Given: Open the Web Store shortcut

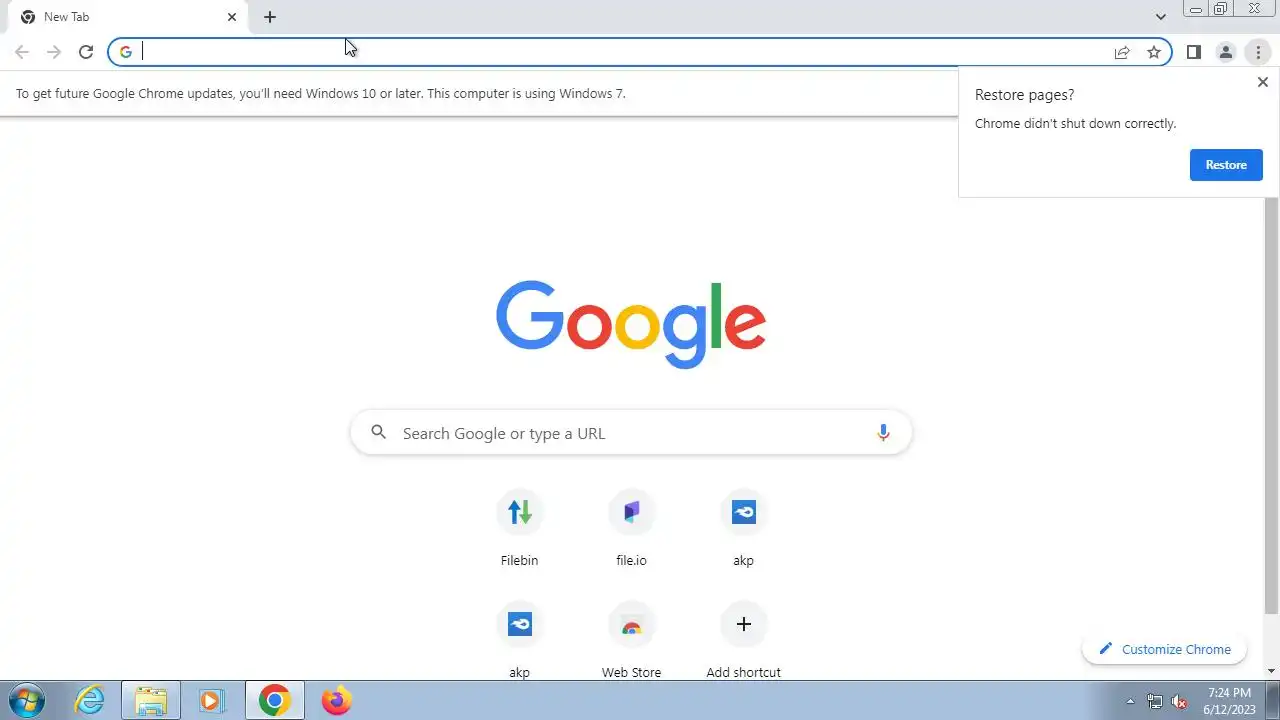Looking at the screenshot, I should point(631,640).
